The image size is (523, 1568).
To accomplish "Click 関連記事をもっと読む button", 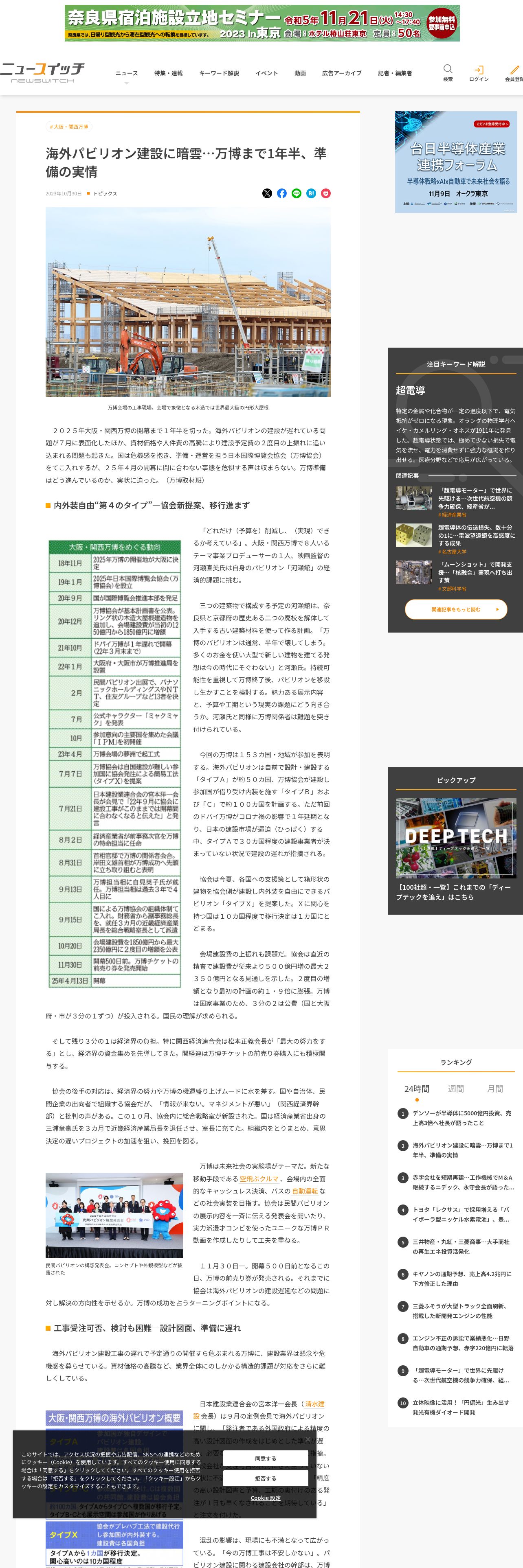I will [x=456, y=609].
